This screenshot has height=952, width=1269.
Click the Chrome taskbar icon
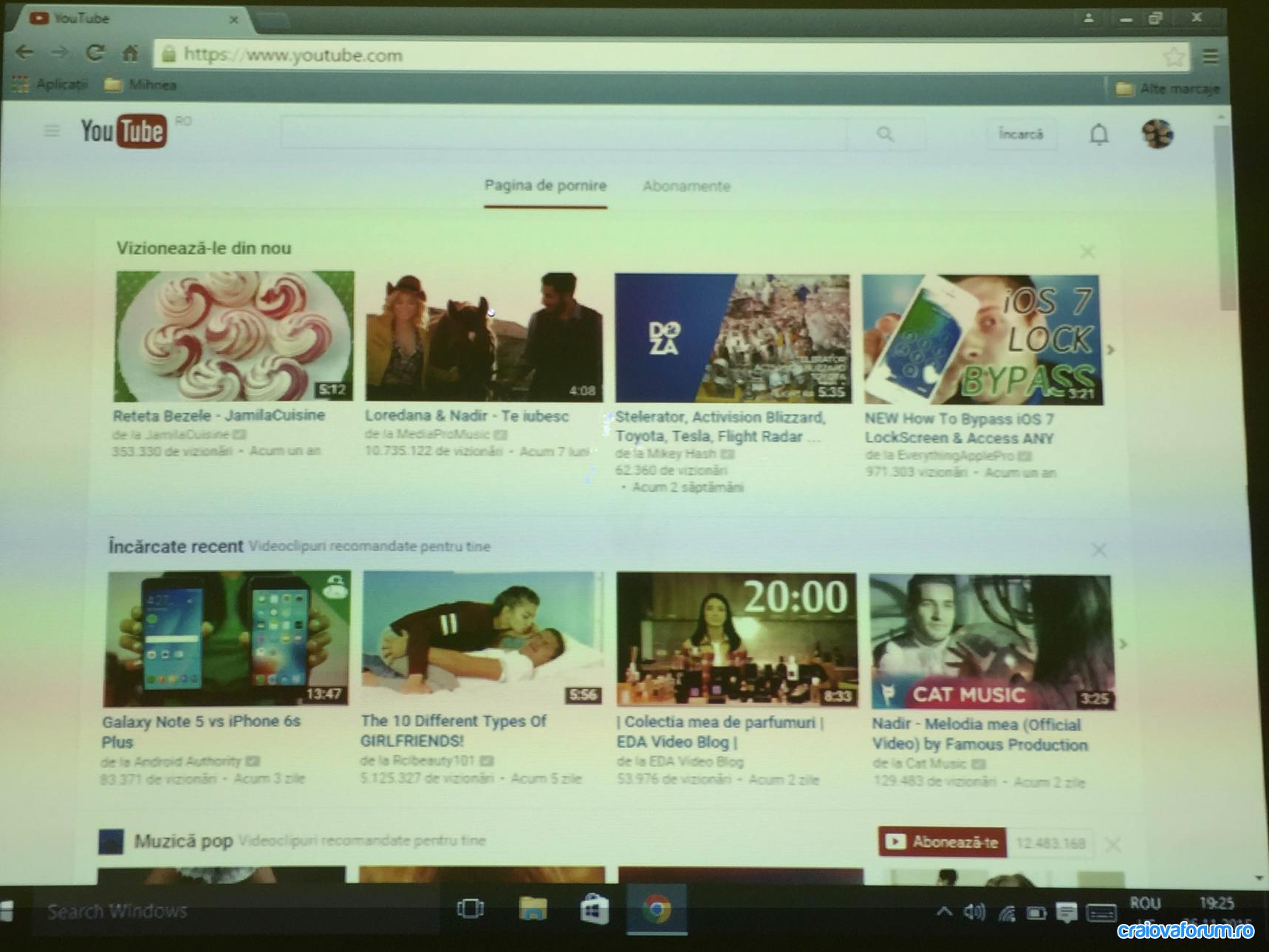[x=657, y=909]
